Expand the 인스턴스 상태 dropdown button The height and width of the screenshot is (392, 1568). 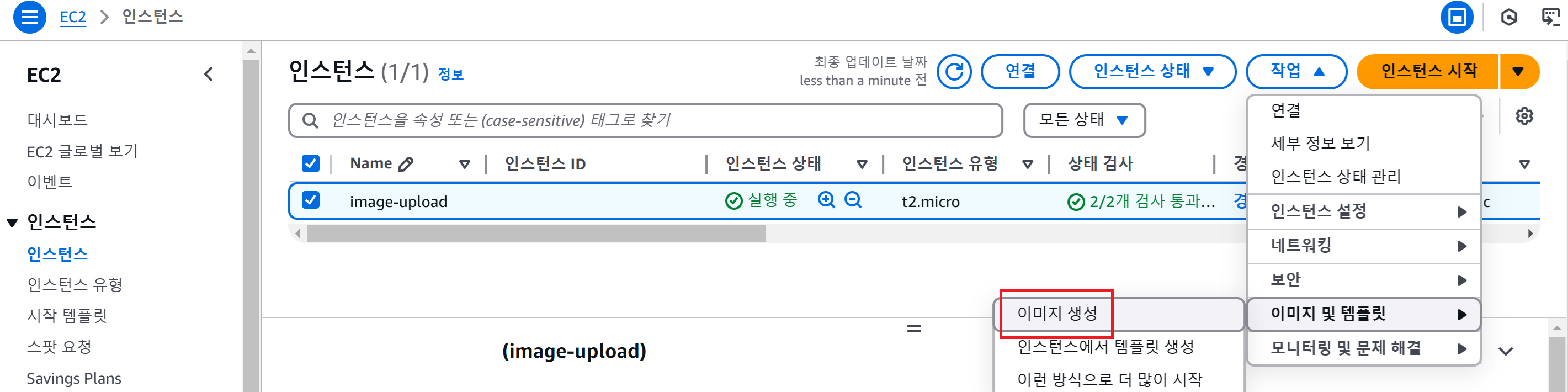[x=1152, y=72]
